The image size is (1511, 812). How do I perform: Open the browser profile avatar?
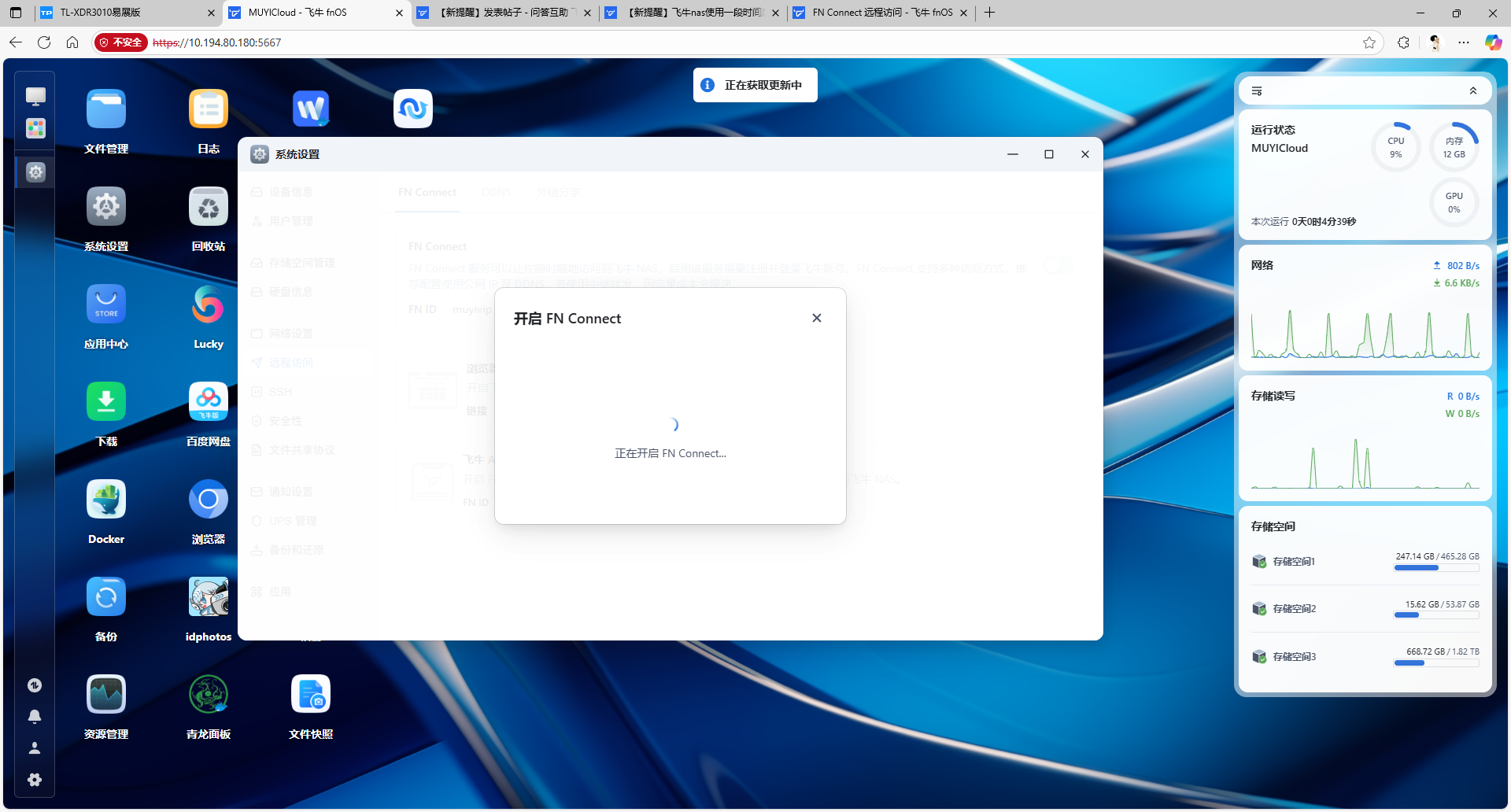point(1435,42)
